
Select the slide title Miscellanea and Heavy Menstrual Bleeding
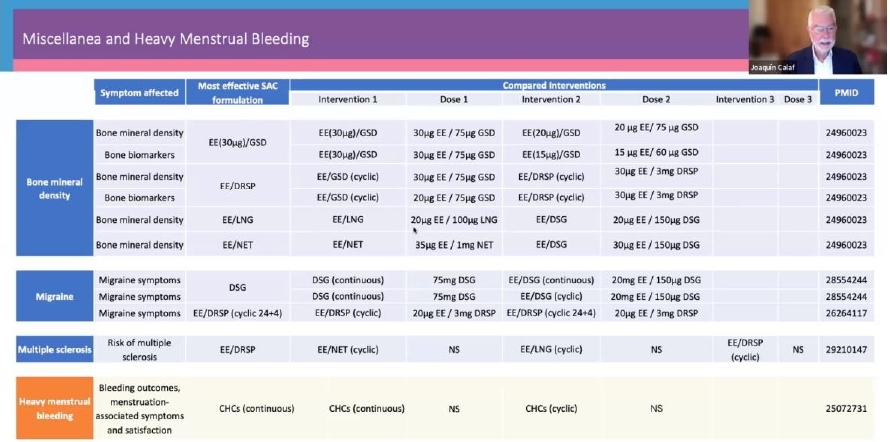coord(166,39)
